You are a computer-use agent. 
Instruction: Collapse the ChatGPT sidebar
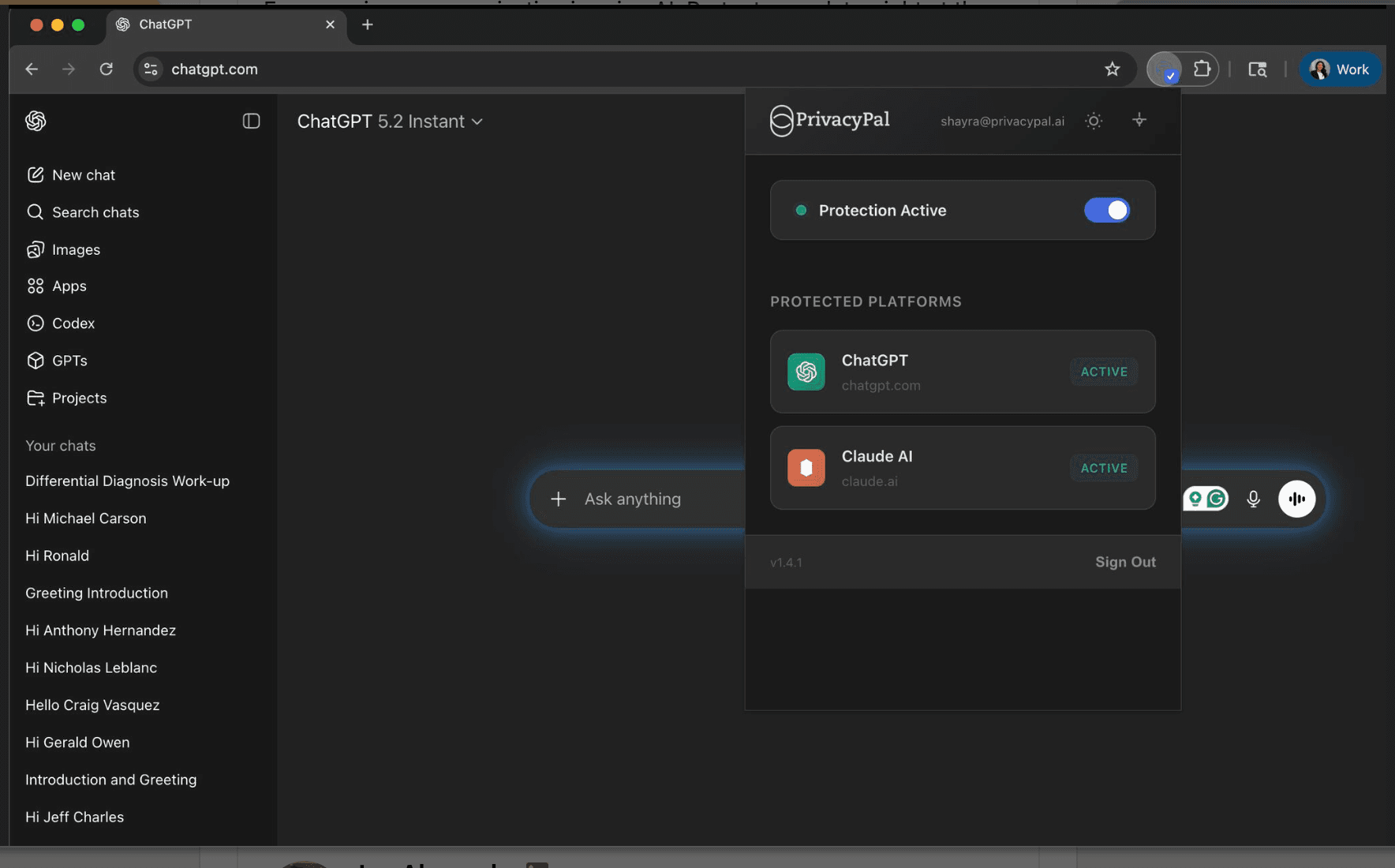(251, 121)
